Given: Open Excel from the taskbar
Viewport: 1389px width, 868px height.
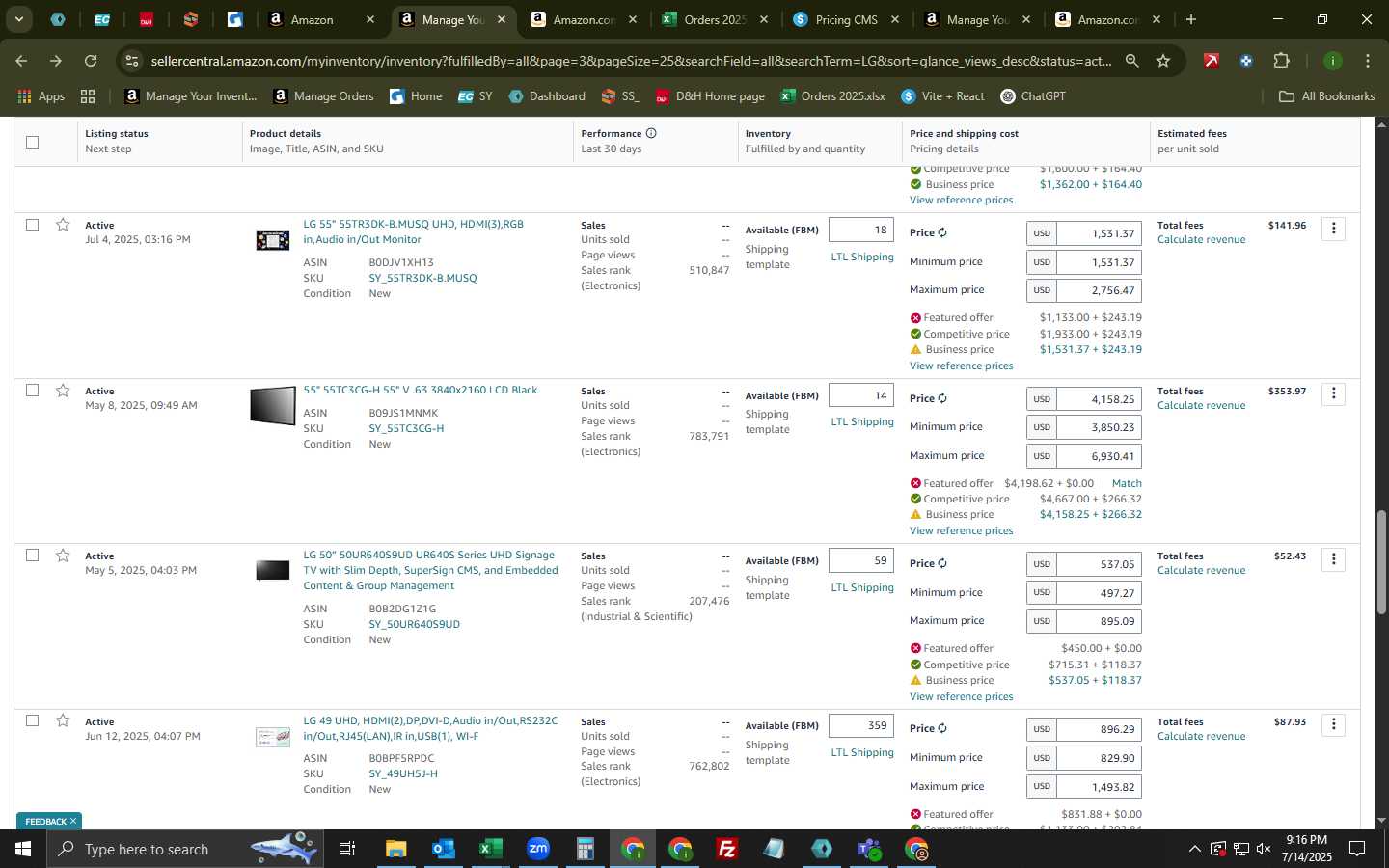Looking at the screenshot, I should coord(490,849).
